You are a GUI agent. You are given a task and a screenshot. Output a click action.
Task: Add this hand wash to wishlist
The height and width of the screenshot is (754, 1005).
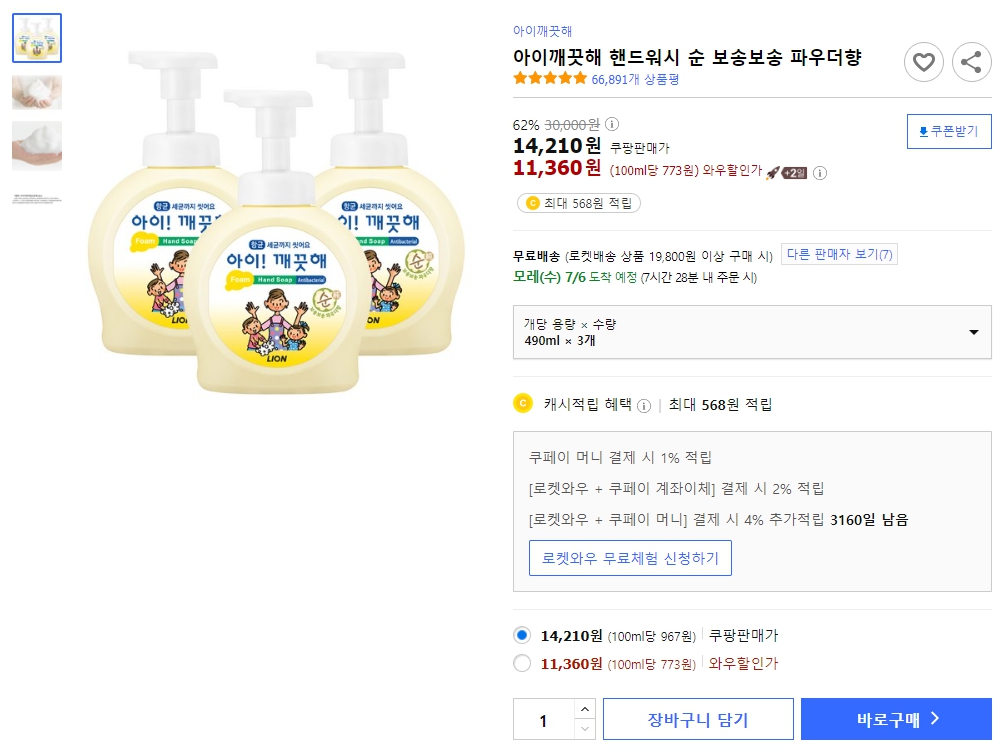[924, 62]
